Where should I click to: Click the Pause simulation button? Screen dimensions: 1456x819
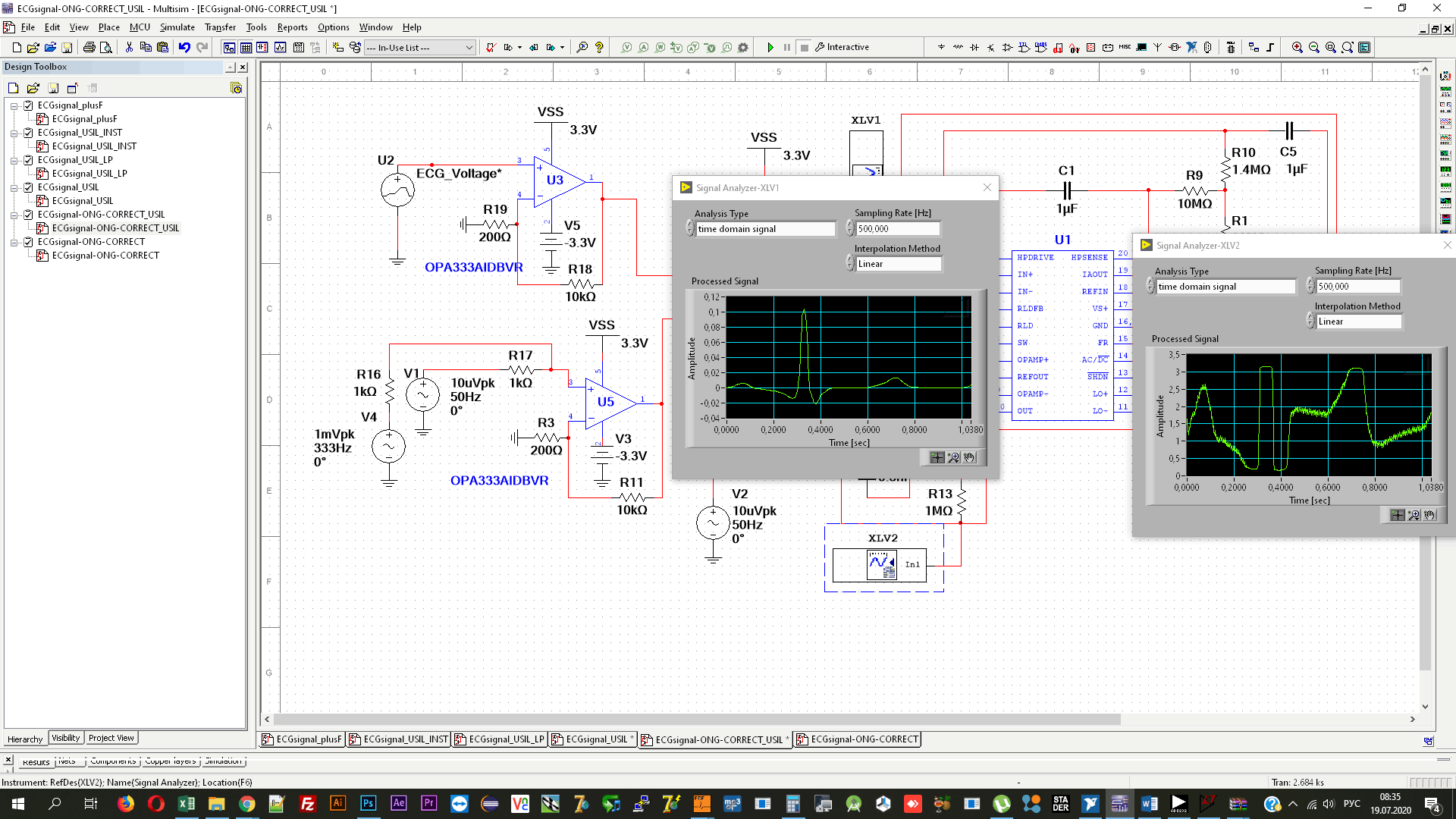click(787, 47)
